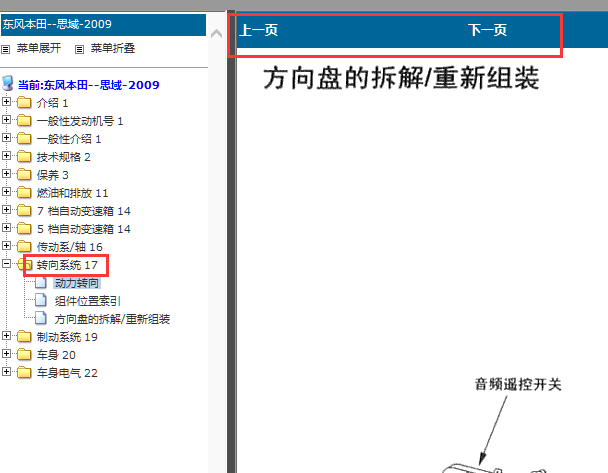Click folder icon for 燃油和排放 11
The height and width of the screenshot is (473, 608).
pyautogui.click(x=24, y=193)
